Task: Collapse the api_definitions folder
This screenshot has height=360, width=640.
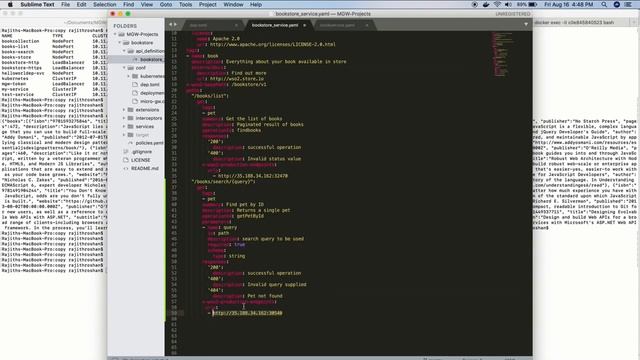Action: [x=124, y=51]
